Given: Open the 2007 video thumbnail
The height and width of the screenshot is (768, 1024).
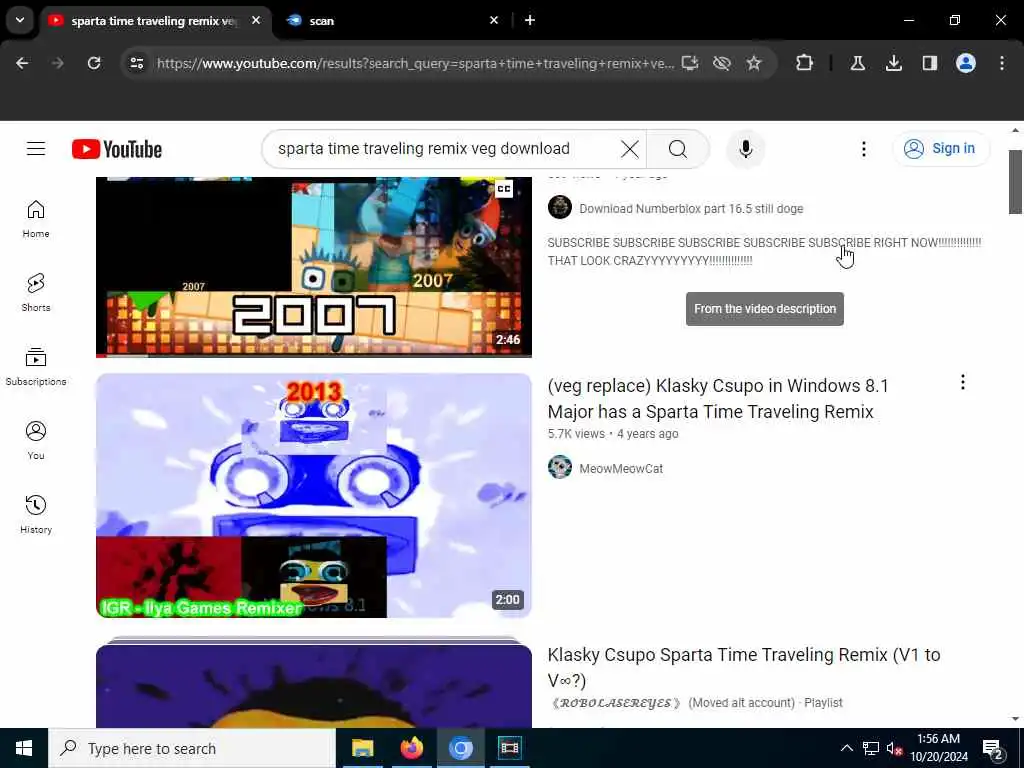Looking at the screenshot, I should coord(313,266).
